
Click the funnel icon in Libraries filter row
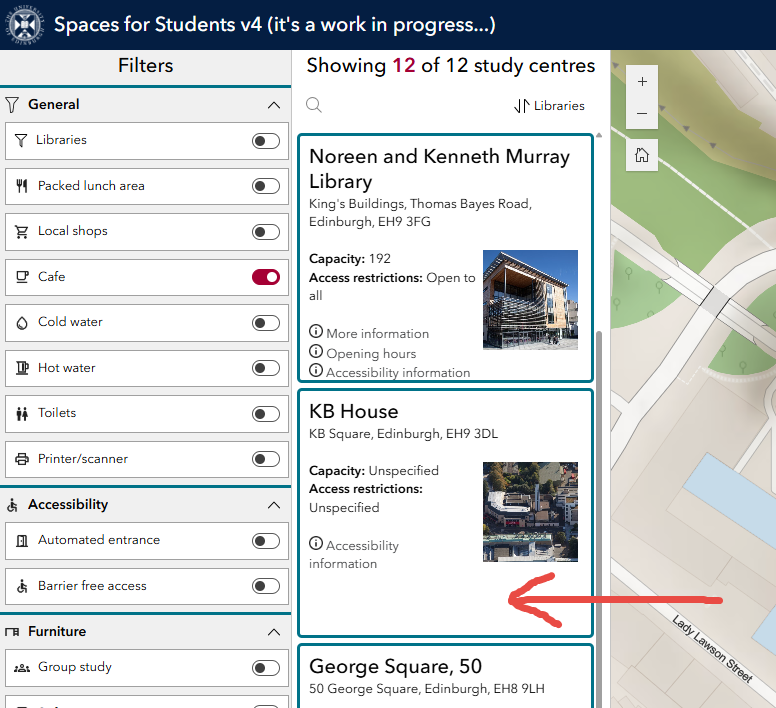pos(21,141)
